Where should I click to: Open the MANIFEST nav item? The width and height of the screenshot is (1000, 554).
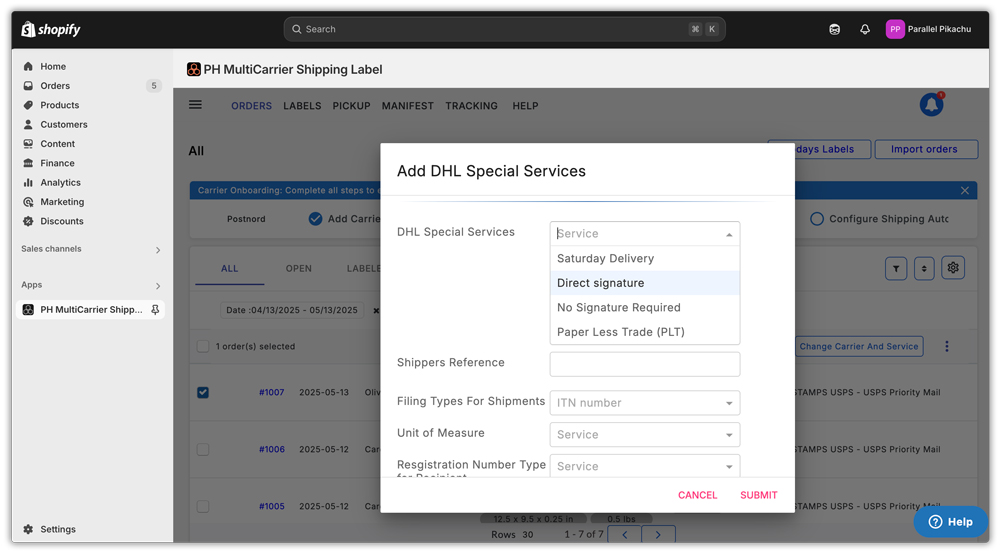(x=408, y=106)
